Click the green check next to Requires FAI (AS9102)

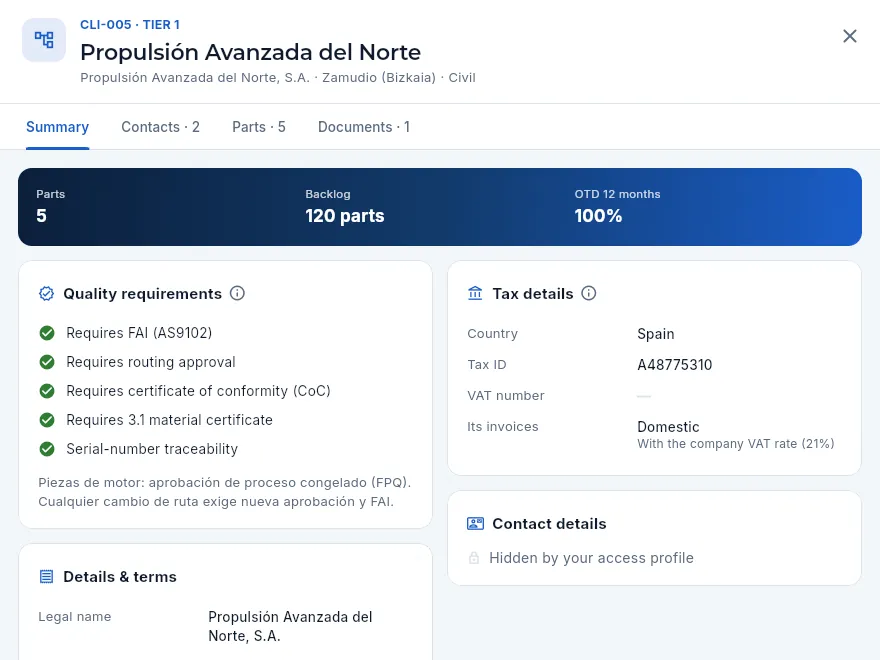pos(47,333)
